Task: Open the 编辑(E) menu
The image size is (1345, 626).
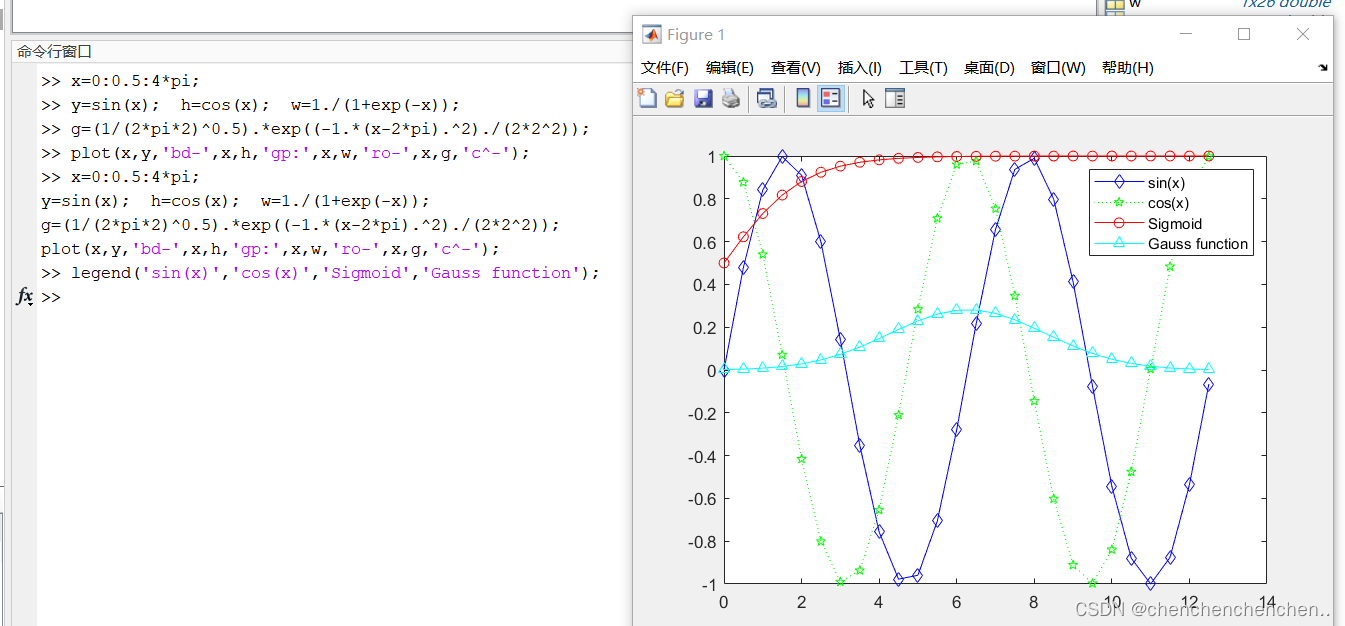Action: (730, 68)
